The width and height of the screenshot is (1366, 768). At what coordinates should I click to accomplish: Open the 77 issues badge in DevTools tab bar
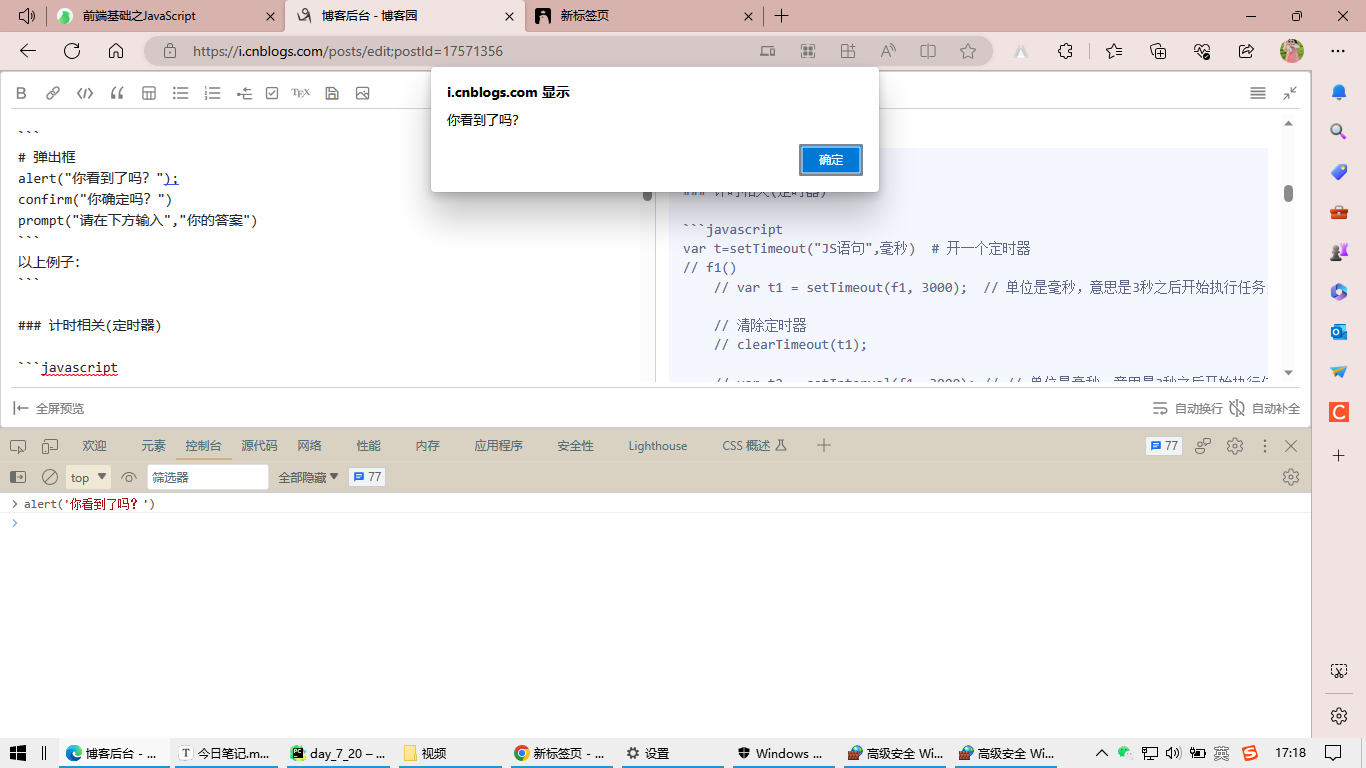click(x=1164, y=446)
